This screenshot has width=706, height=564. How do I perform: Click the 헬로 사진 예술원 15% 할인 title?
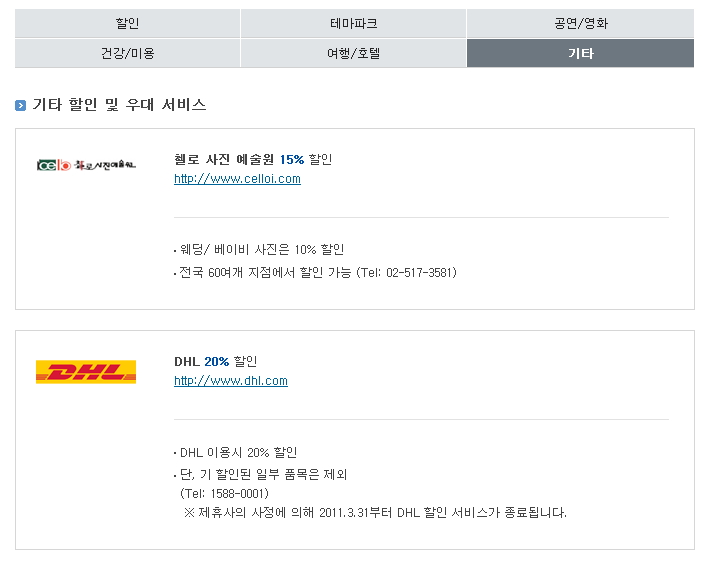pos(252,159)
